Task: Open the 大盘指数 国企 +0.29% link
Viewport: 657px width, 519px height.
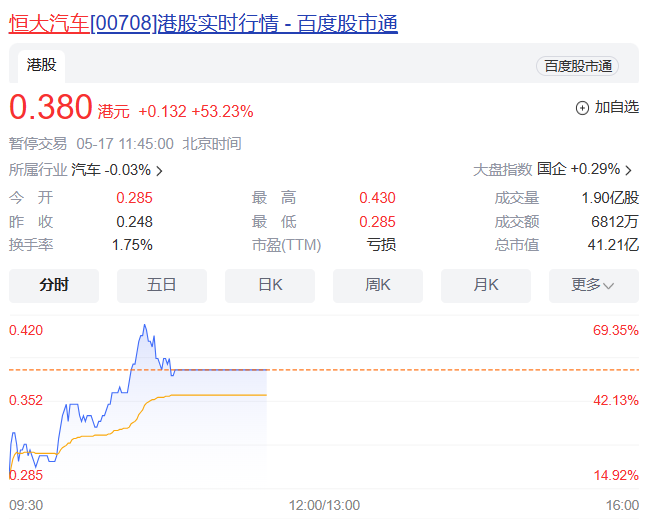Action: point(552,169)
